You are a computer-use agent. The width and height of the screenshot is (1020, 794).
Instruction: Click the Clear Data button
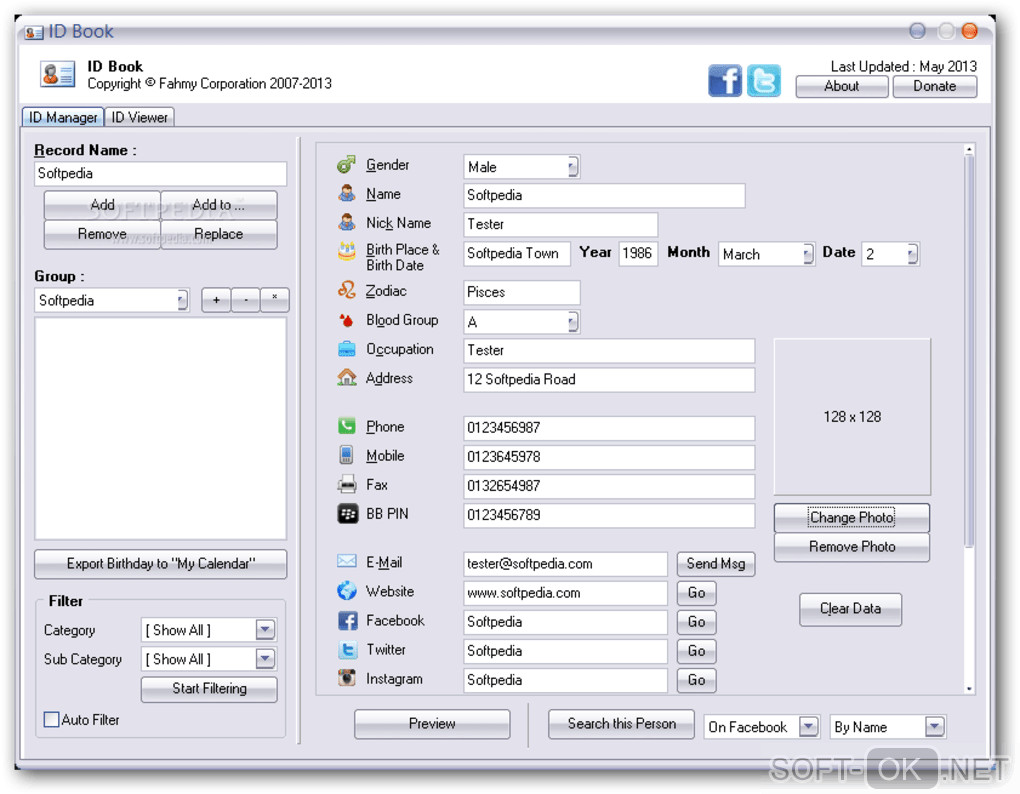(850, 609)
